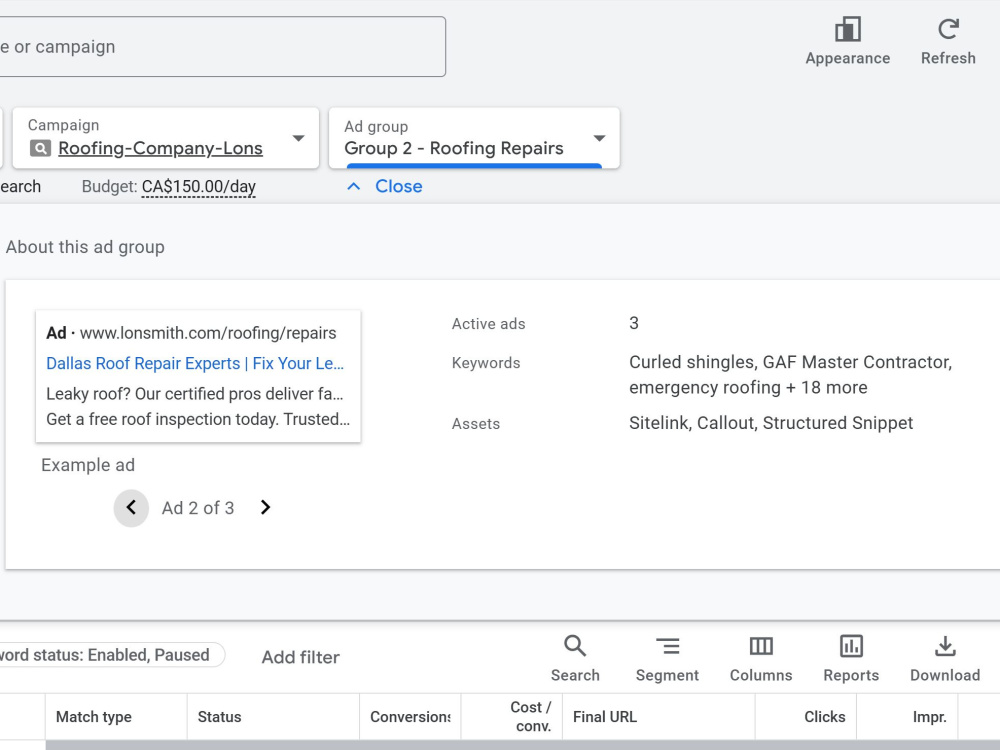Sort by the Clicks column header
The width and height of the screenshot is (1000, 750).
point(825,717)
